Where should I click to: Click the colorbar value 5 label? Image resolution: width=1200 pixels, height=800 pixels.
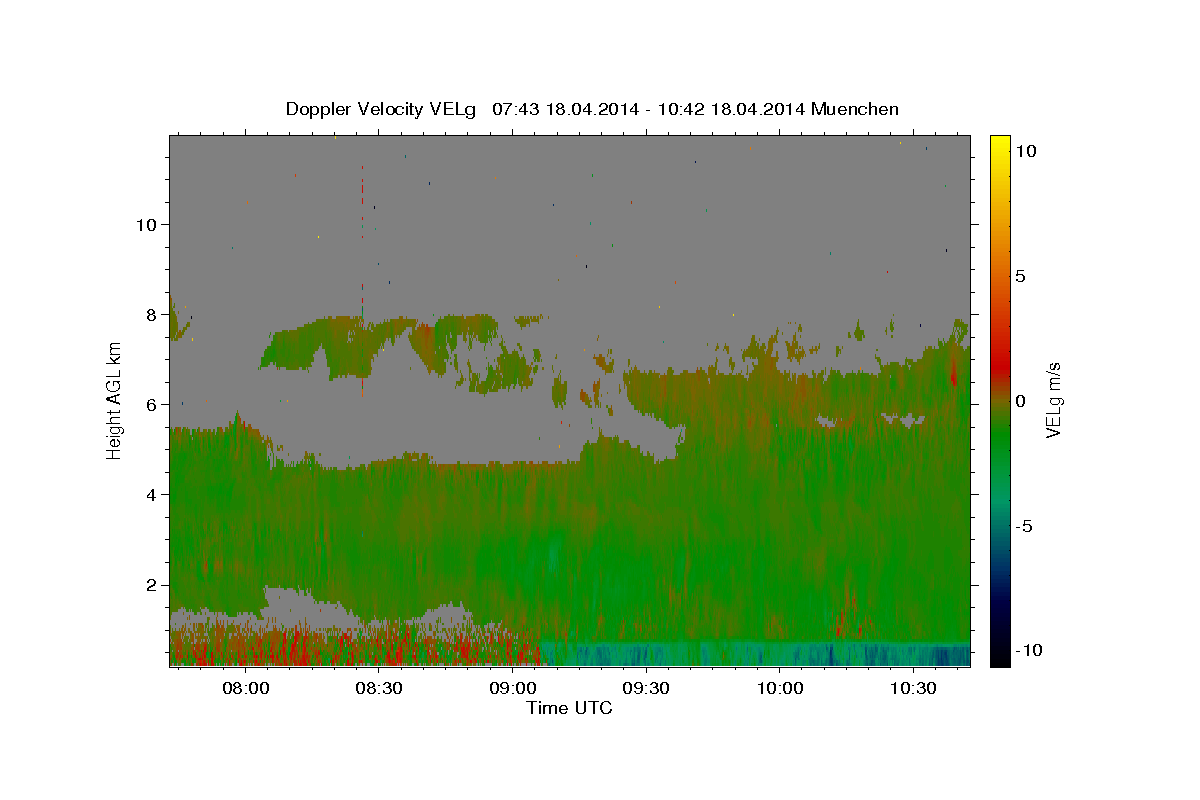click(1020, 275)
